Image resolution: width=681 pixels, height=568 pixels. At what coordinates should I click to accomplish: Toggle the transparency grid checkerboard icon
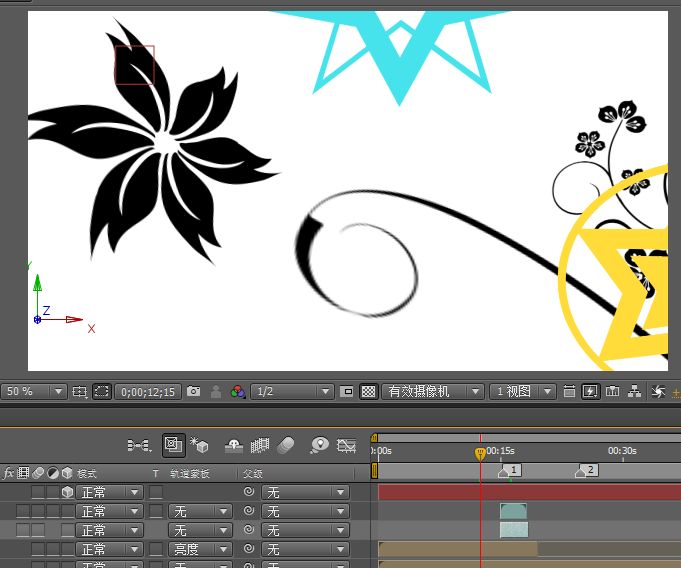(368, 392)
